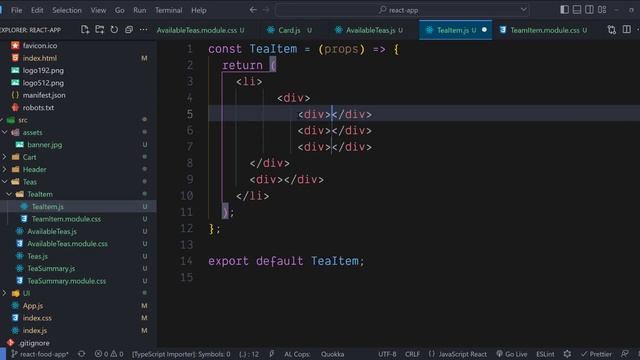Image resolution: width=640 pixels, height=360 pixels.
Task: Open Teas.js in the file tree
Action: (x=38, y=256)
